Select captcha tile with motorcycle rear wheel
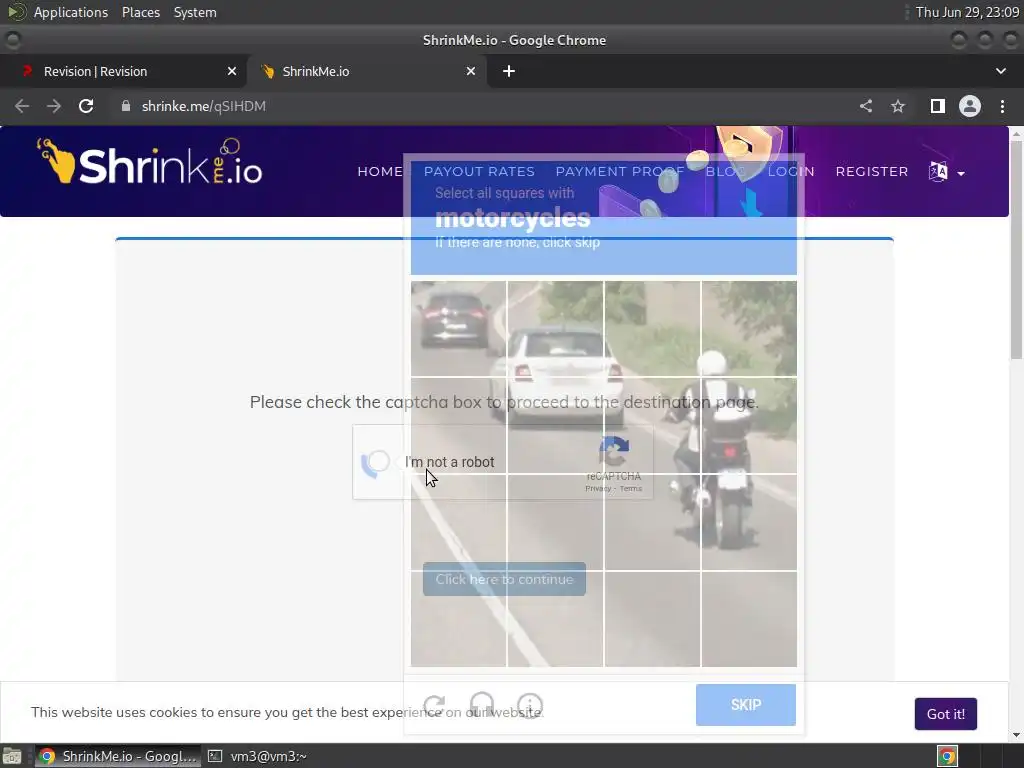1024x768 pixels. click(x=749, y=522)
